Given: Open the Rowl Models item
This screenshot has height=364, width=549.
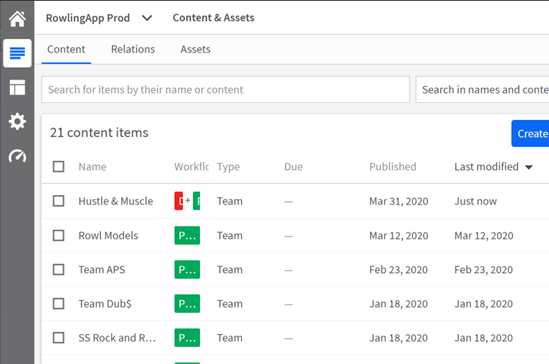Looking at the screenshot, I should [x=108, y=236].
